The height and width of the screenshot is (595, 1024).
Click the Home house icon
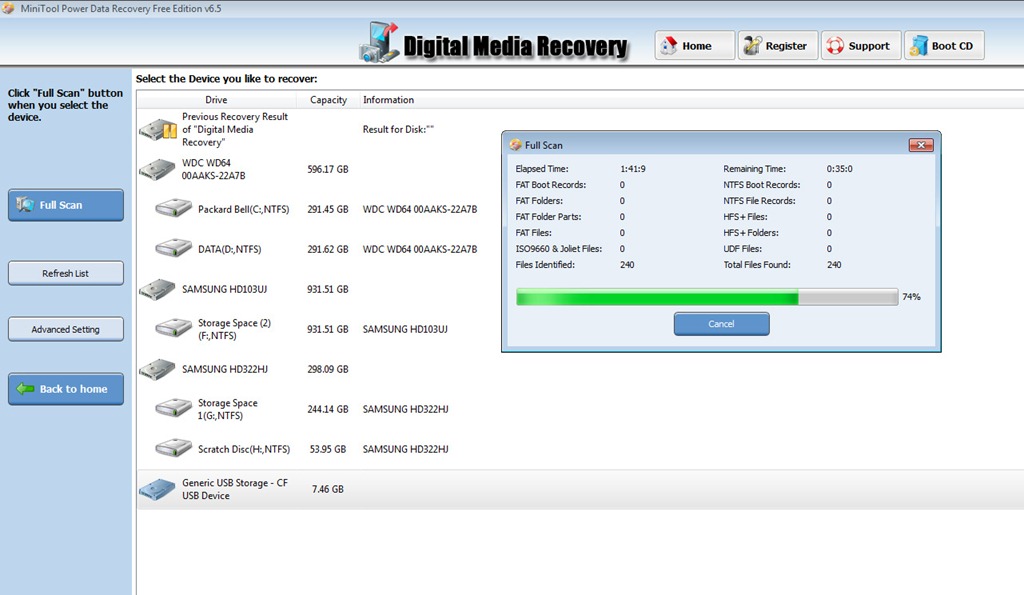(x=668, y=46)
